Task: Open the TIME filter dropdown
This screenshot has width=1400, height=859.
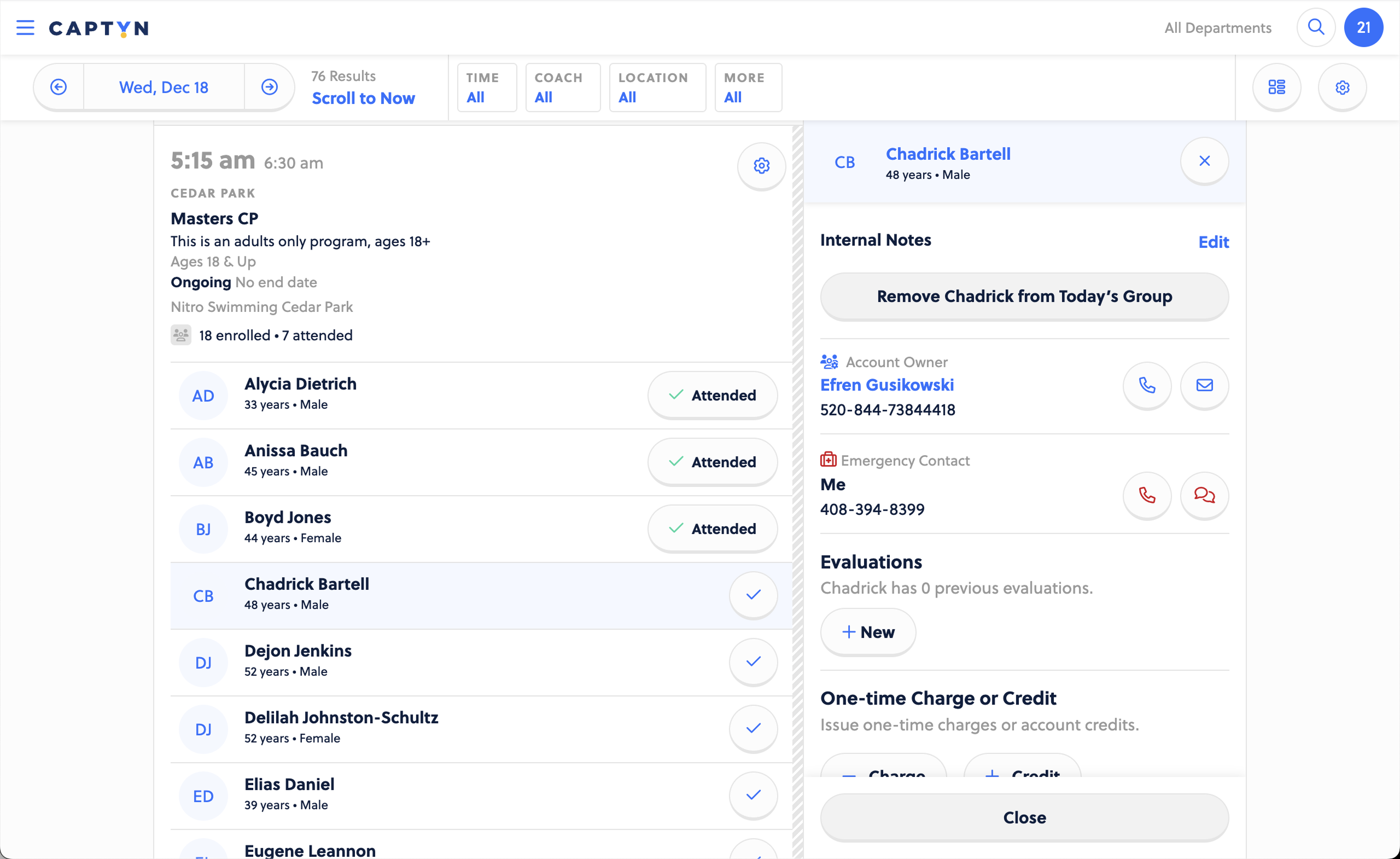Action: coord(487,88)
